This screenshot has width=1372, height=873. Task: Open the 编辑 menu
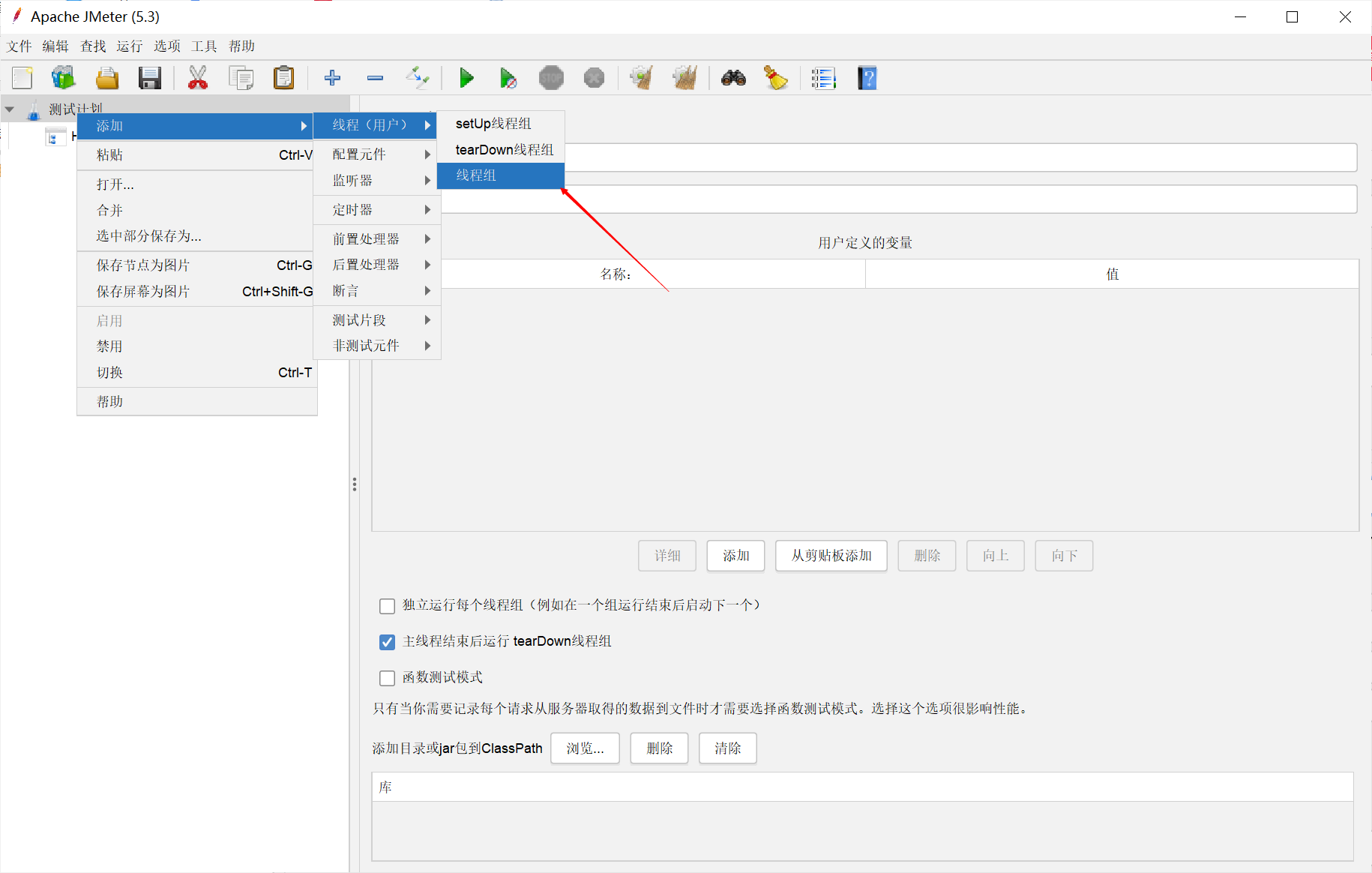(55, 46)
